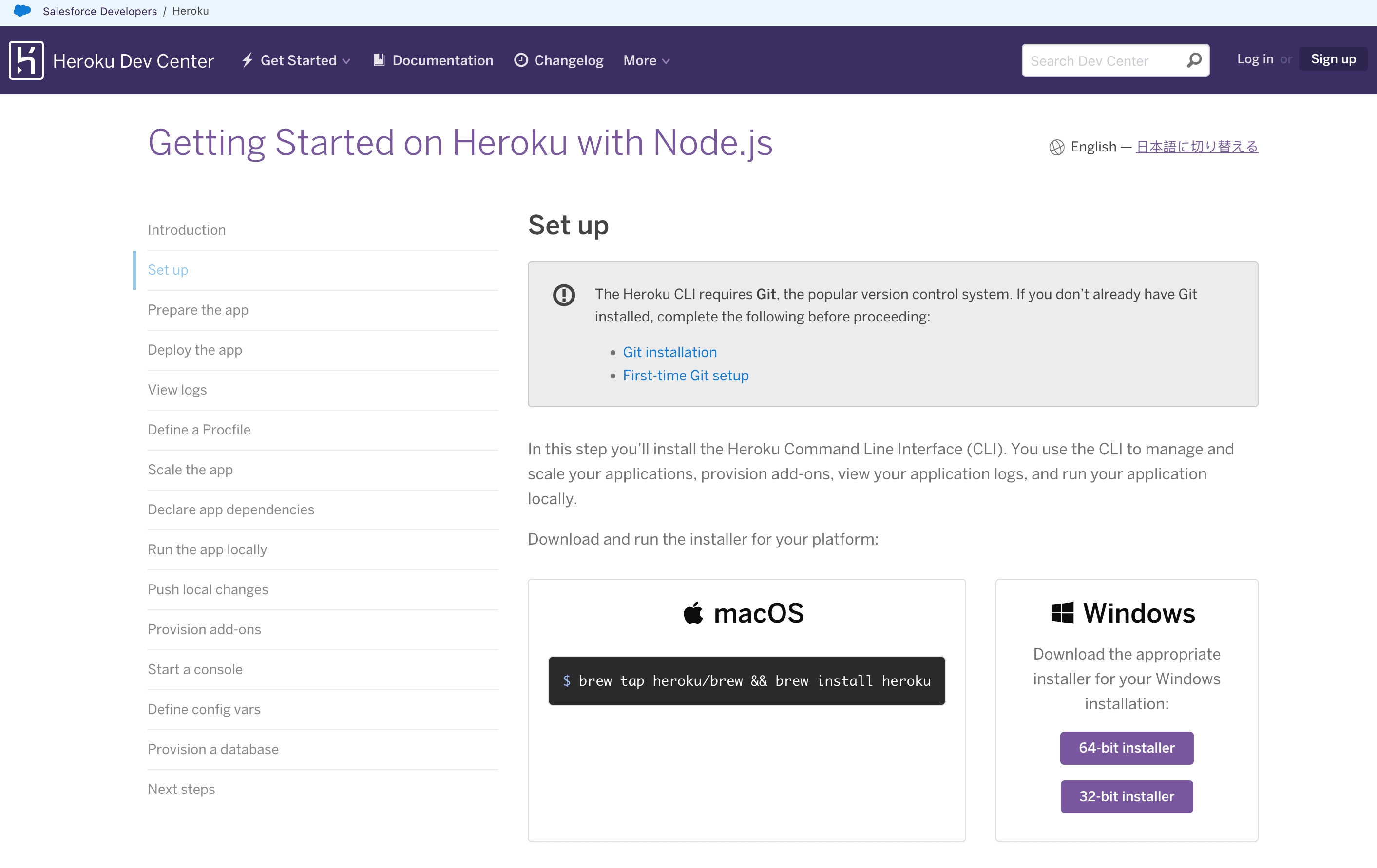
Task: Expand the More dropdown menu
Action: [646, 60]
